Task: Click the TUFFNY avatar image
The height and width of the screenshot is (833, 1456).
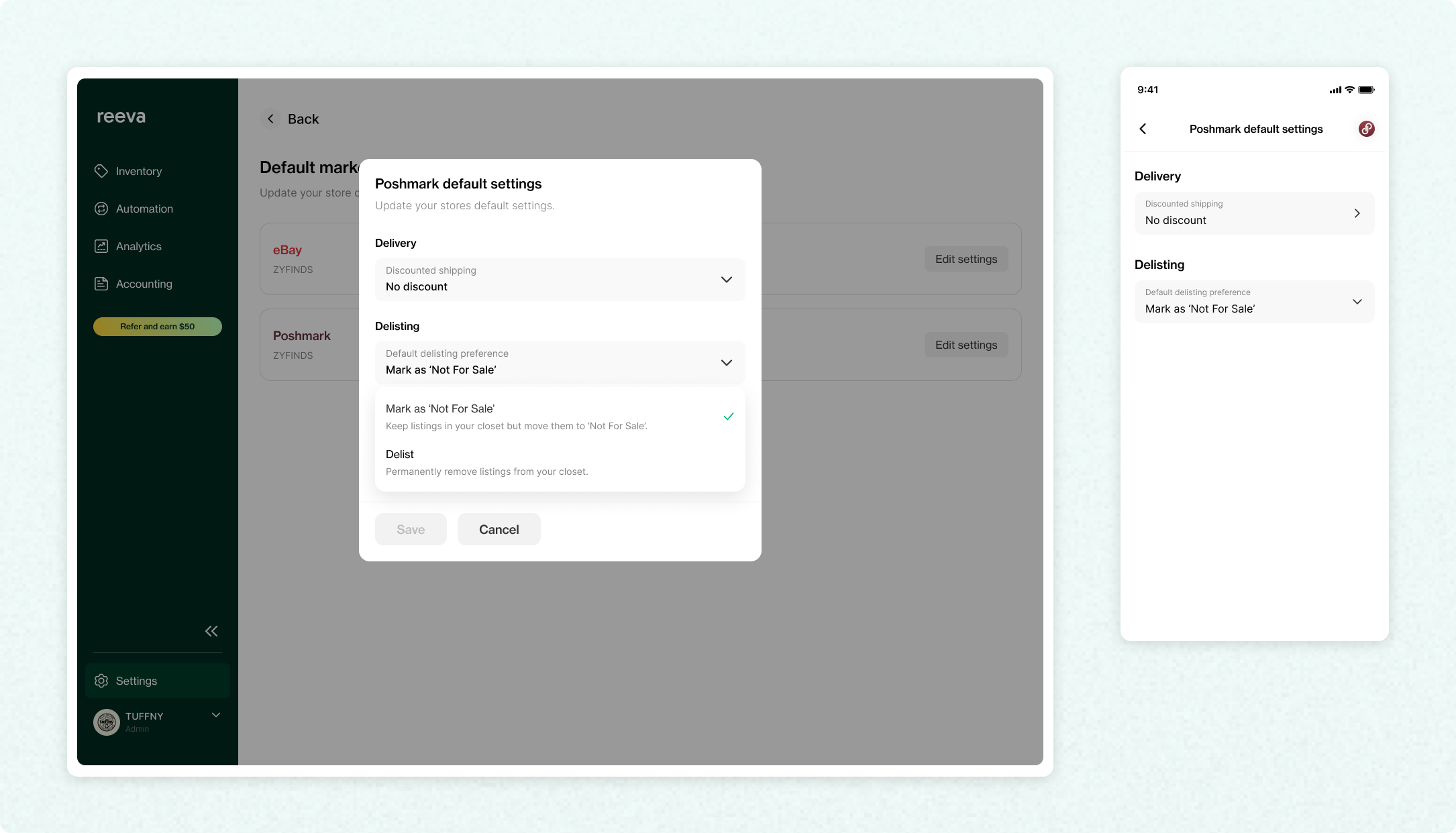Action: click(x=107, y=722)
